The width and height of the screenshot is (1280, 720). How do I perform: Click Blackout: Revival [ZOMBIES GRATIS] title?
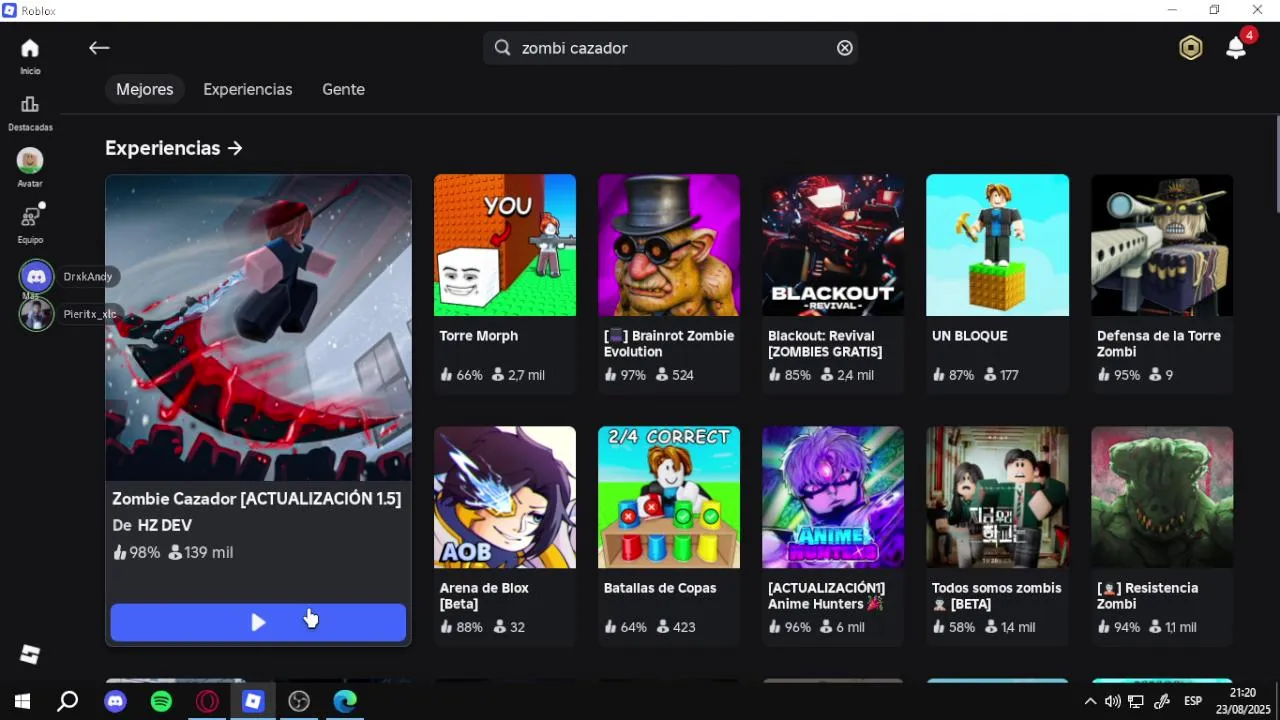pos(825,344)
